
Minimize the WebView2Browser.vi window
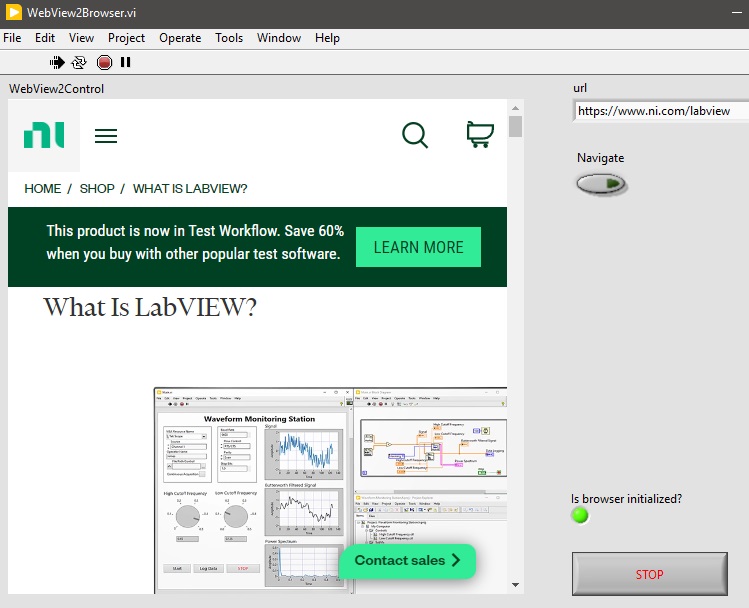pos(737,12)
